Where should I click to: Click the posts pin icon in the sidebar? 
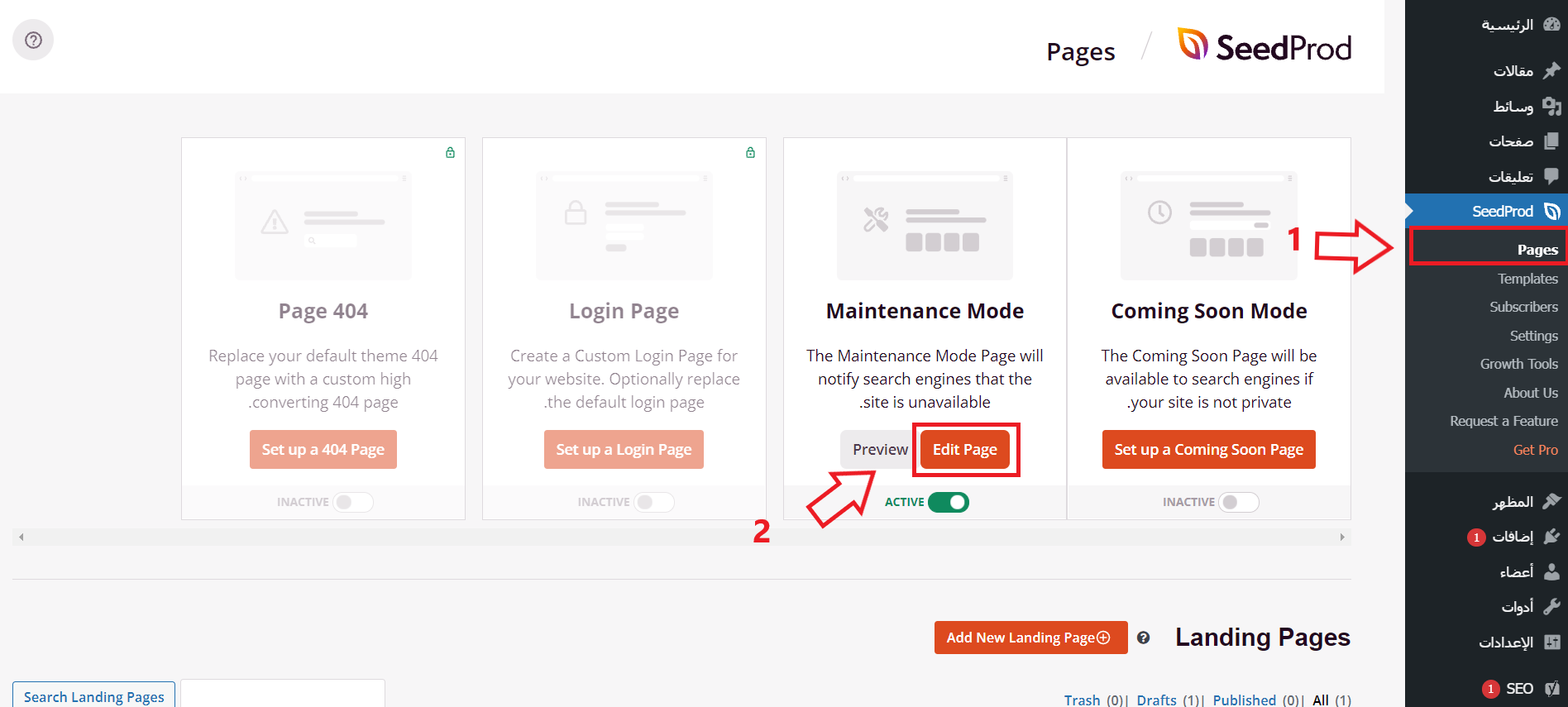click(1551, 71)
